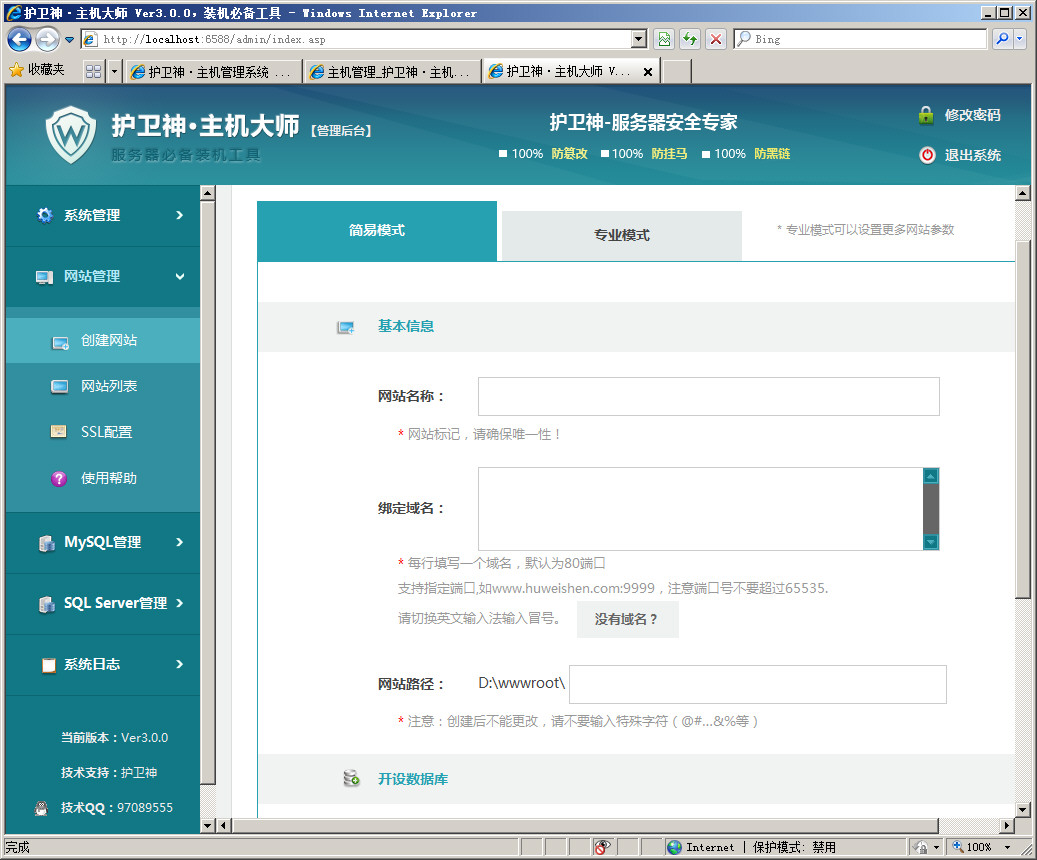Click the 网站列表 monitor icon

click(60, 387)
